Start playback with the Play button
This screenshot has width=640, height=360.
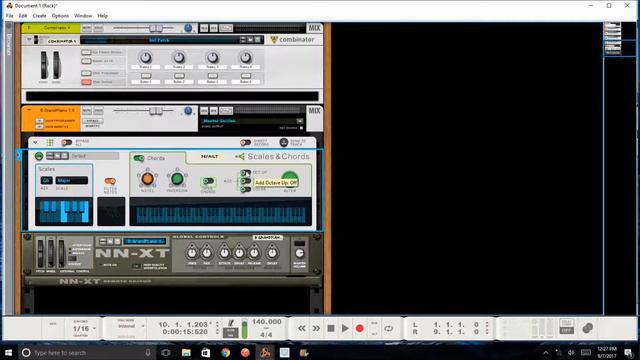[x=345, y=328]
